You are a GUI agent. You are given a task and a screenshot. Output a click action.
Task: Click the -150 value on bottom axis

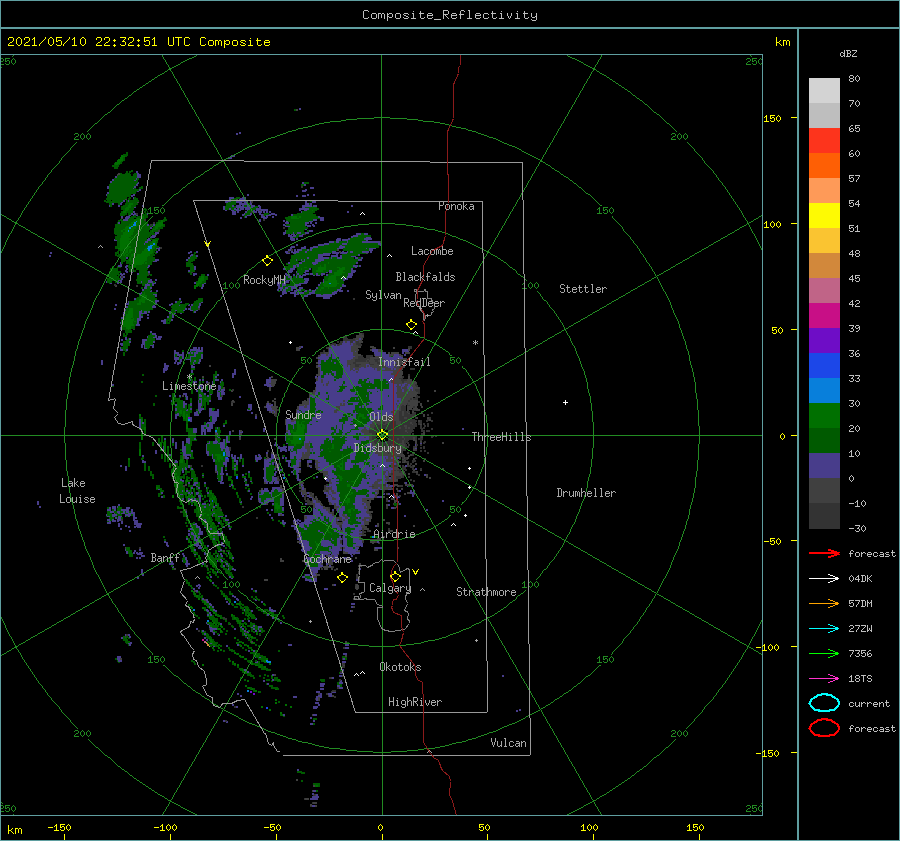[59, 827]
